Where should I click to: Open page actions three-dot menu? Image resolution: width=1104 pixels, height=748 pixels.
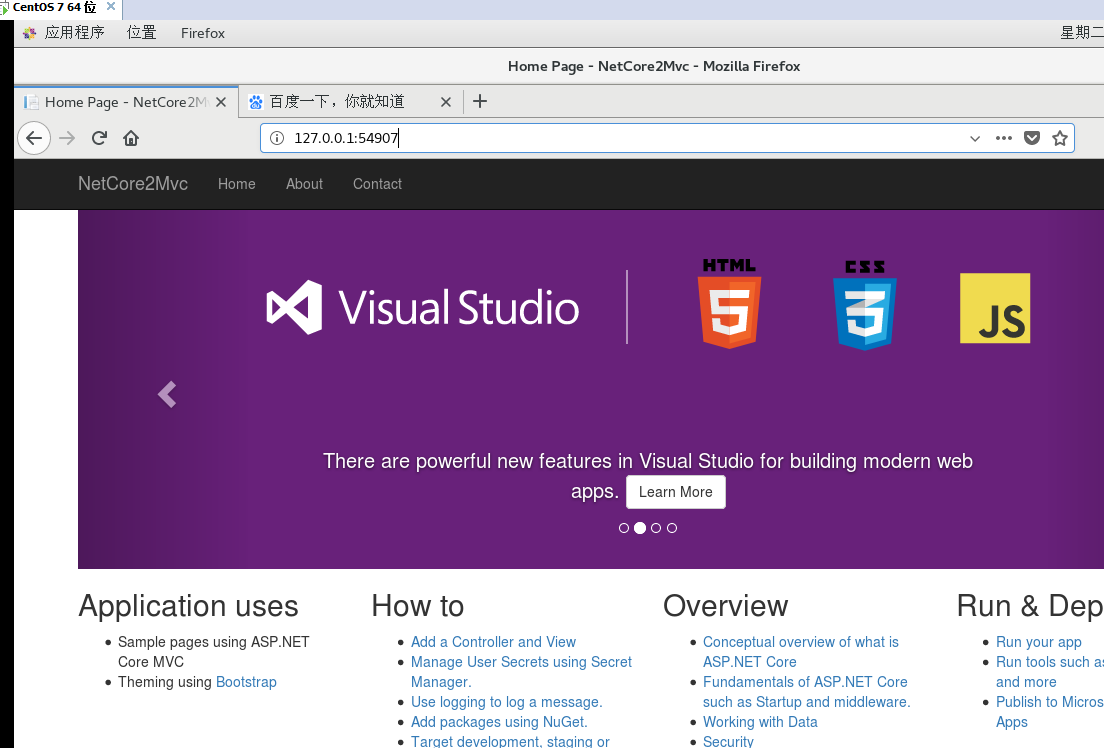pyautogui.click(x=1003, y=138)
